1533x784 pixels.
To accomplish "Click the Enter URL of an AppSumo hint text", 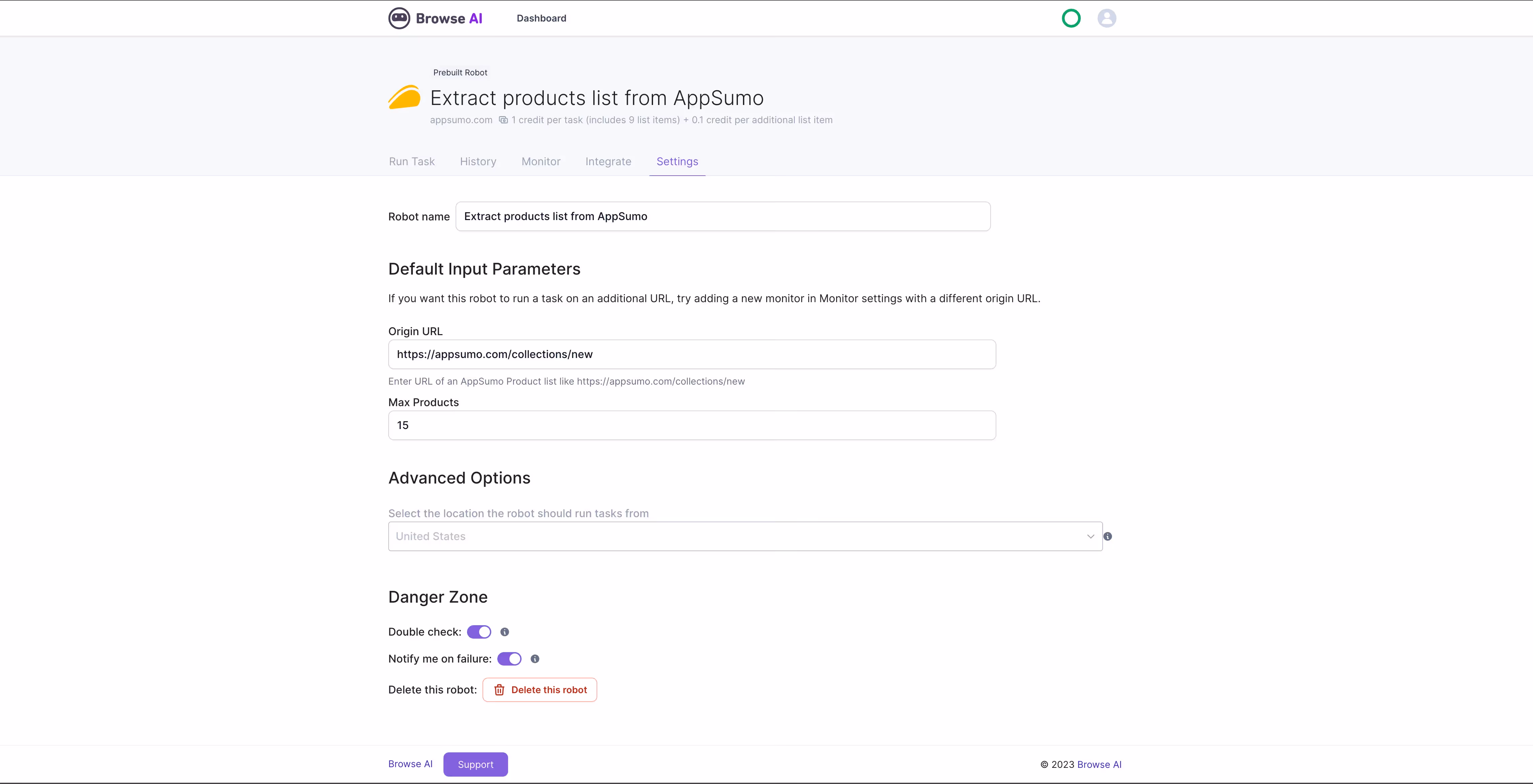I will coord(567,382).
